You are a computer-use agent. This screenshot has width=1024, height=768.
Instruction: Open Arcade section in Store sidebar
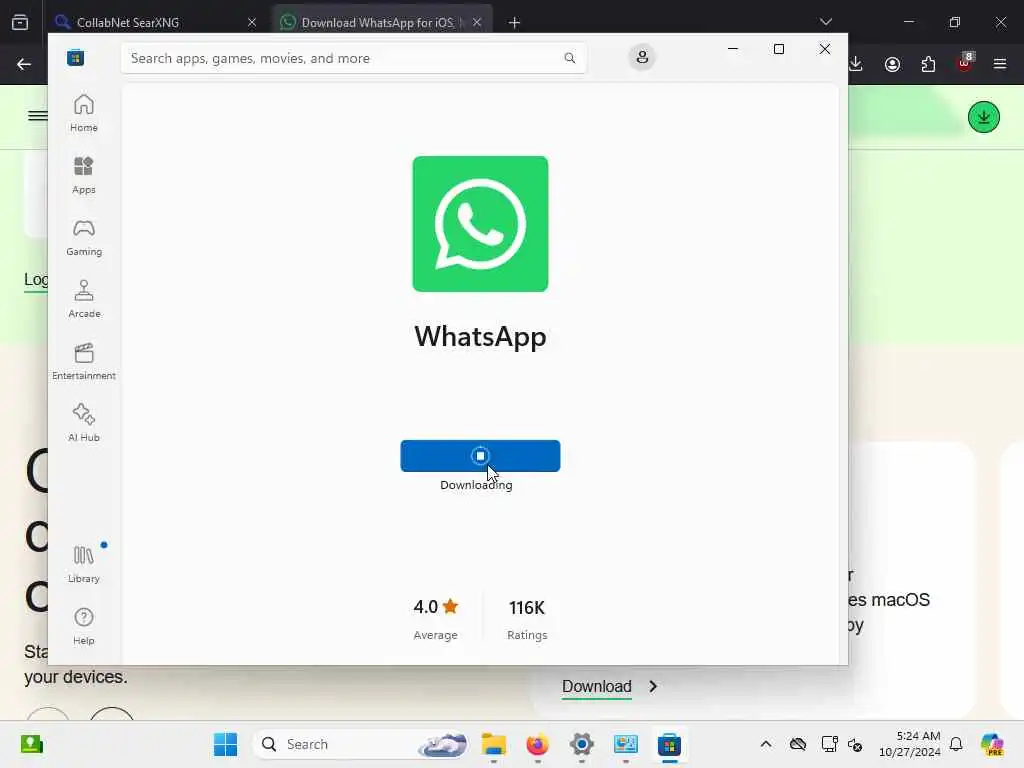point(84,299)
